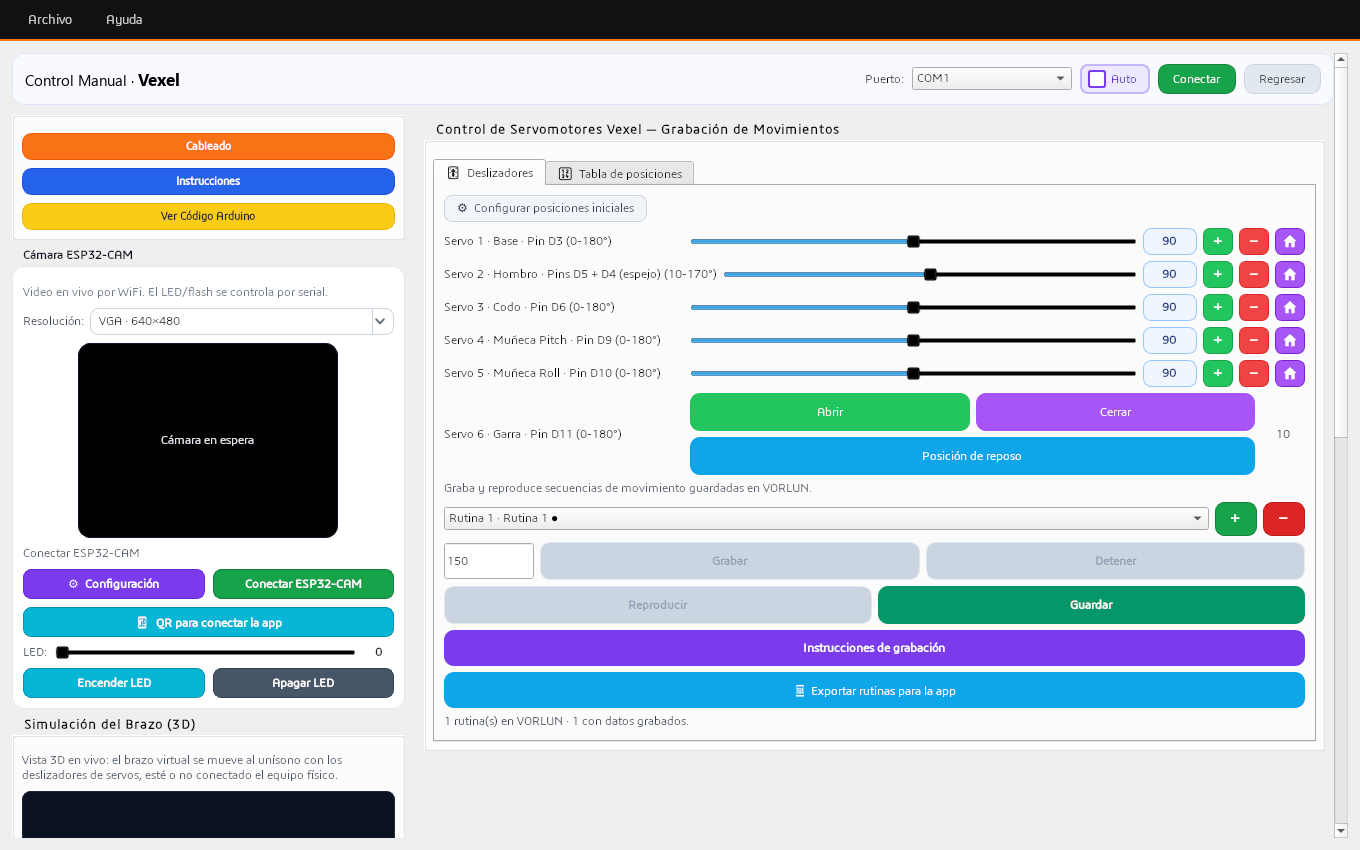Delete routine with red minus button
The width and height of the screenshot is (1360, 850).
tap(1284, 518)
